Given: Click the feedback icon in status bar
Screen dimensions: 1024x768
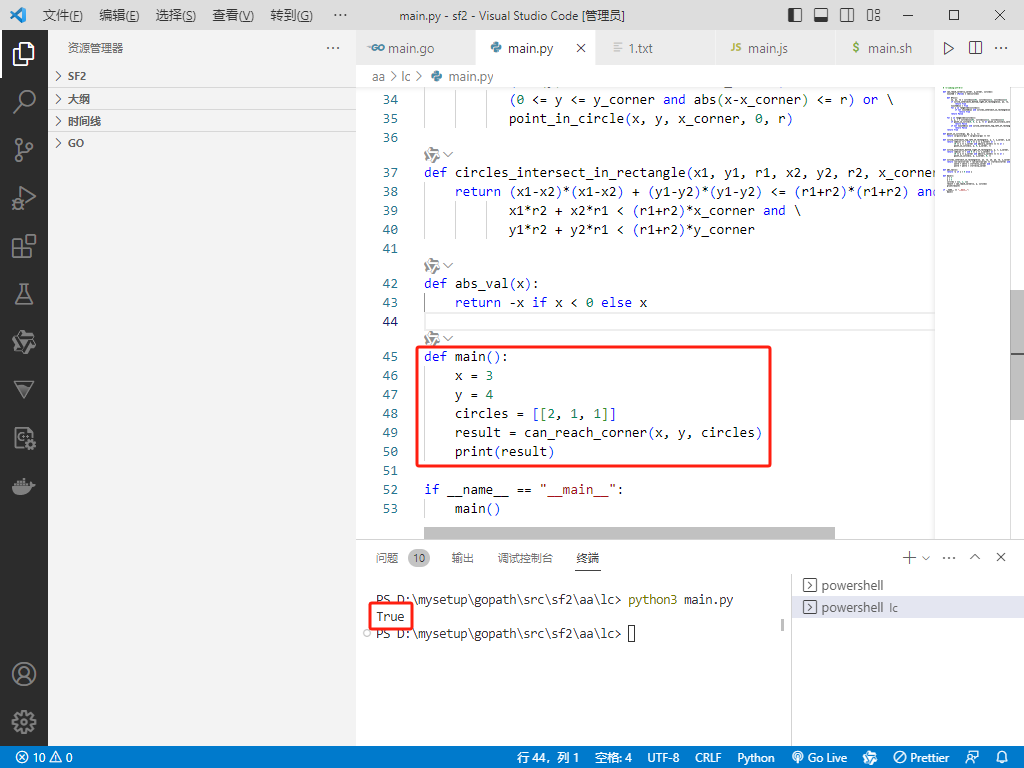Looking at the screenshot, I should coord(972,758).
